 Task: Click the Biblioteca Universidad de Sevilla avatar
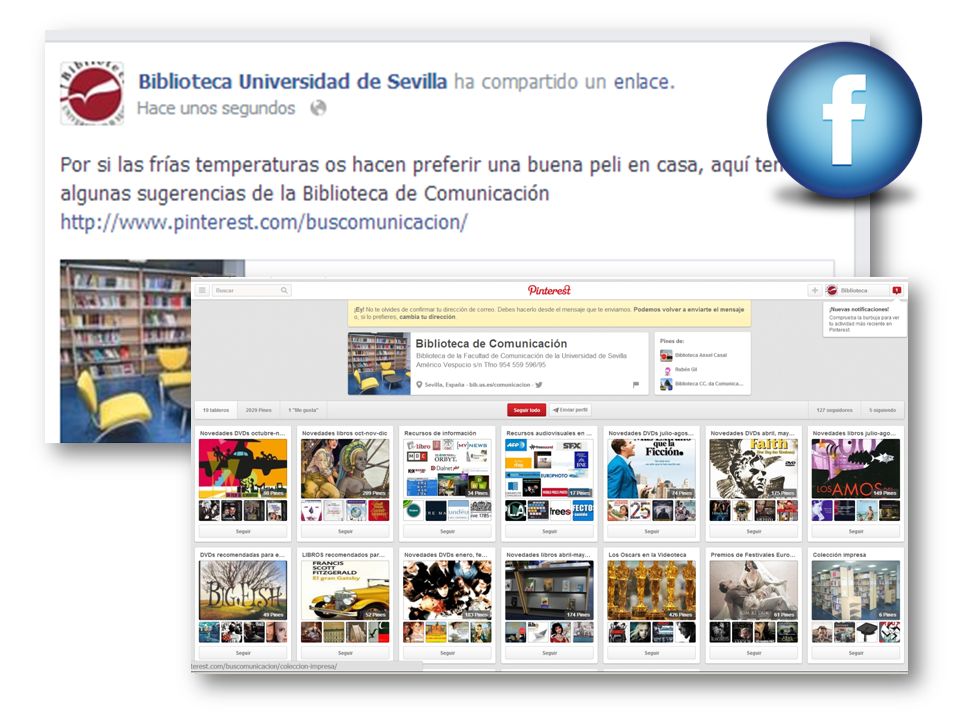click(x=92, y=93)
